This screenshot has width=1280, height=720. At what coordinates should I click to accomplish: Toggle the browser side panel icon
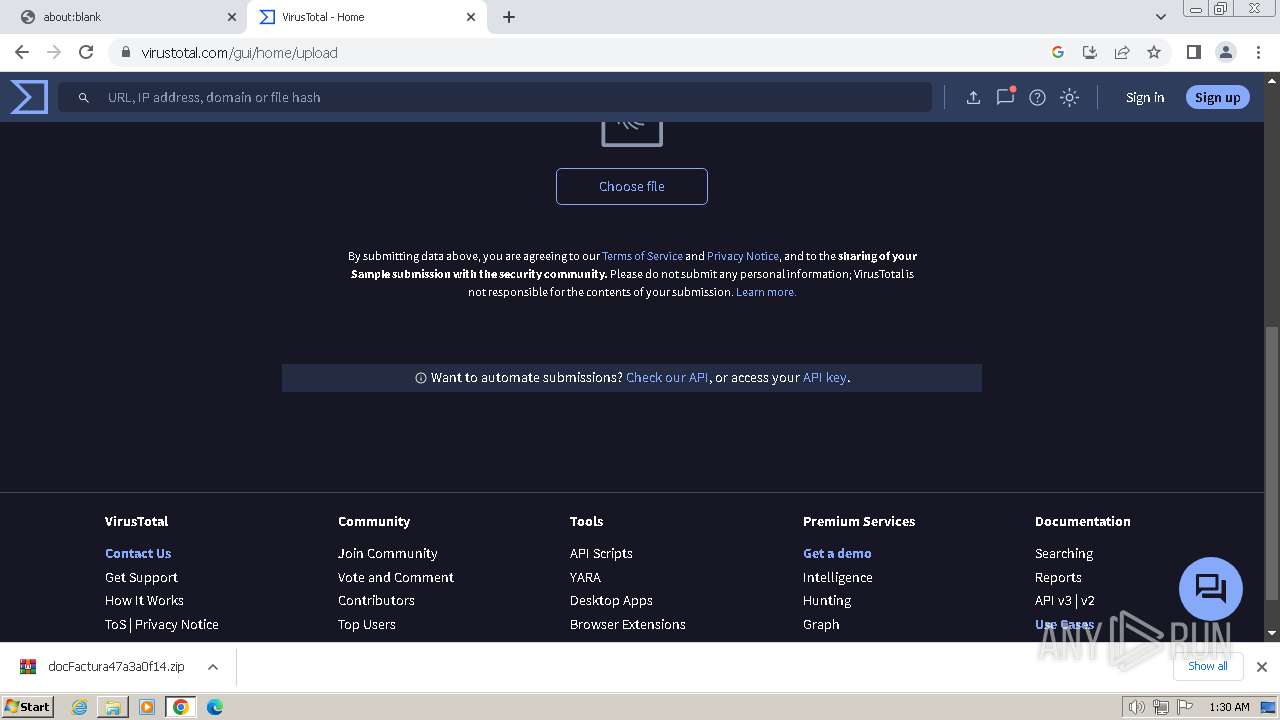pyautogui.click(x=1193, y=52)
